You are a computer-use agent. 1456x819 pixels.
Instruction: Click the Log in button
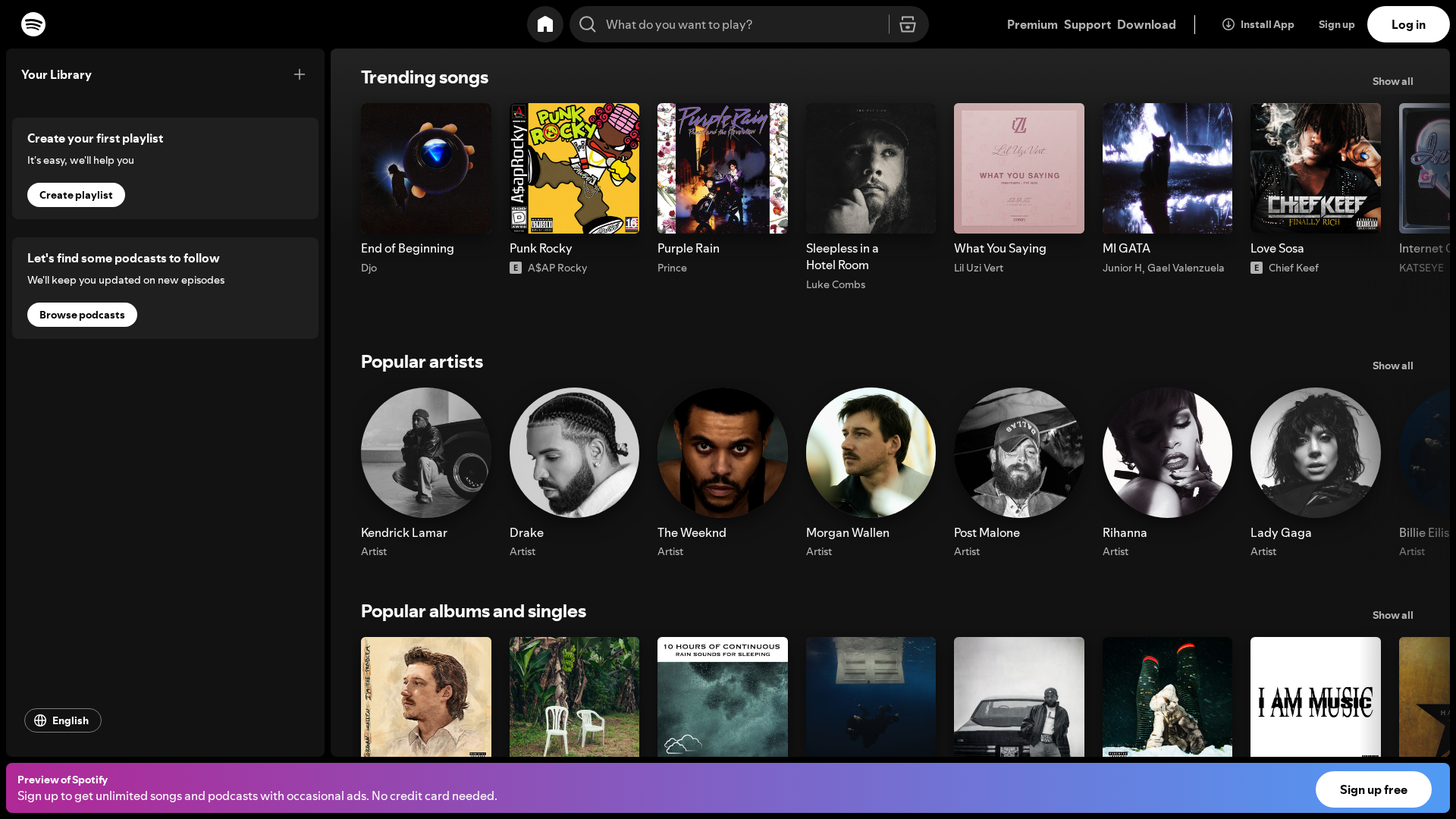(x=1408, y=24)
